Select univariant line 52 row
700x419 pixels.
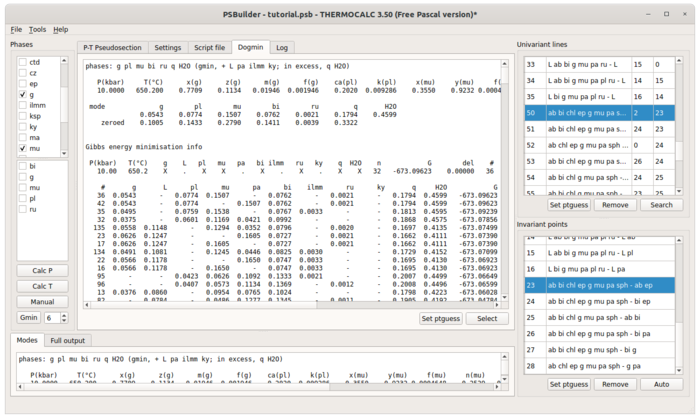click(599, 145)
